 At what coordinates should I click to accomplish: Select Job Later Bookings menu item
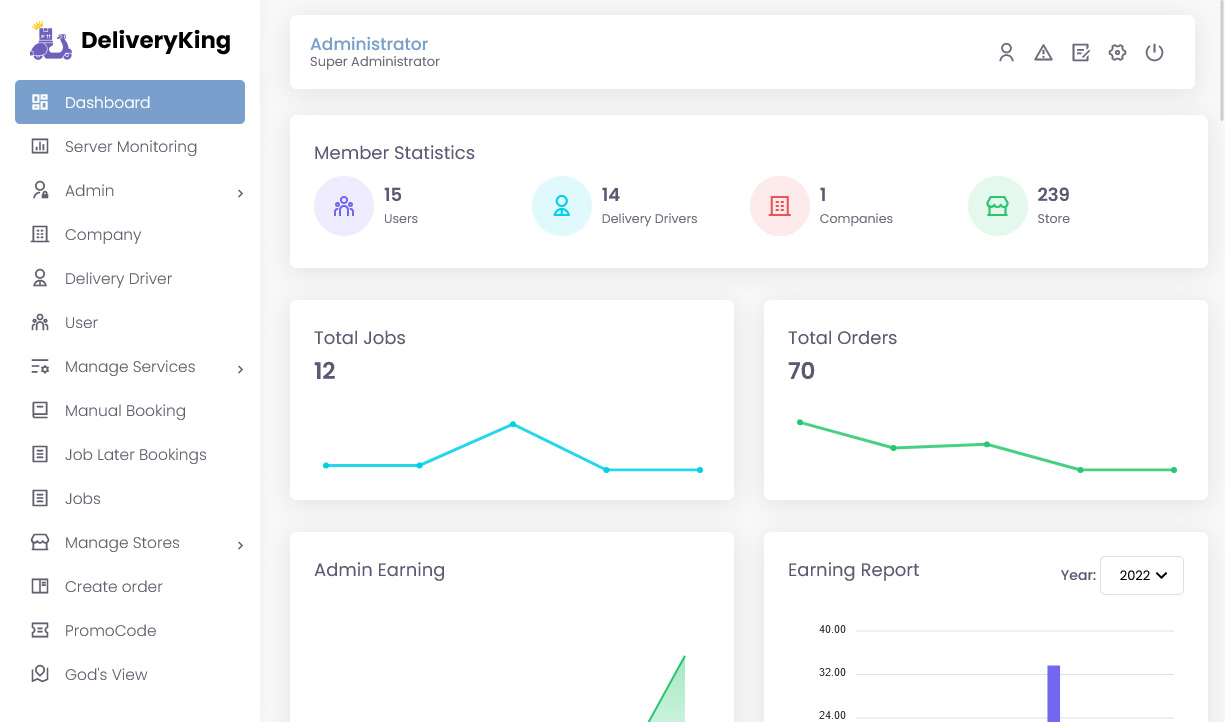click(x=135, y=455)
